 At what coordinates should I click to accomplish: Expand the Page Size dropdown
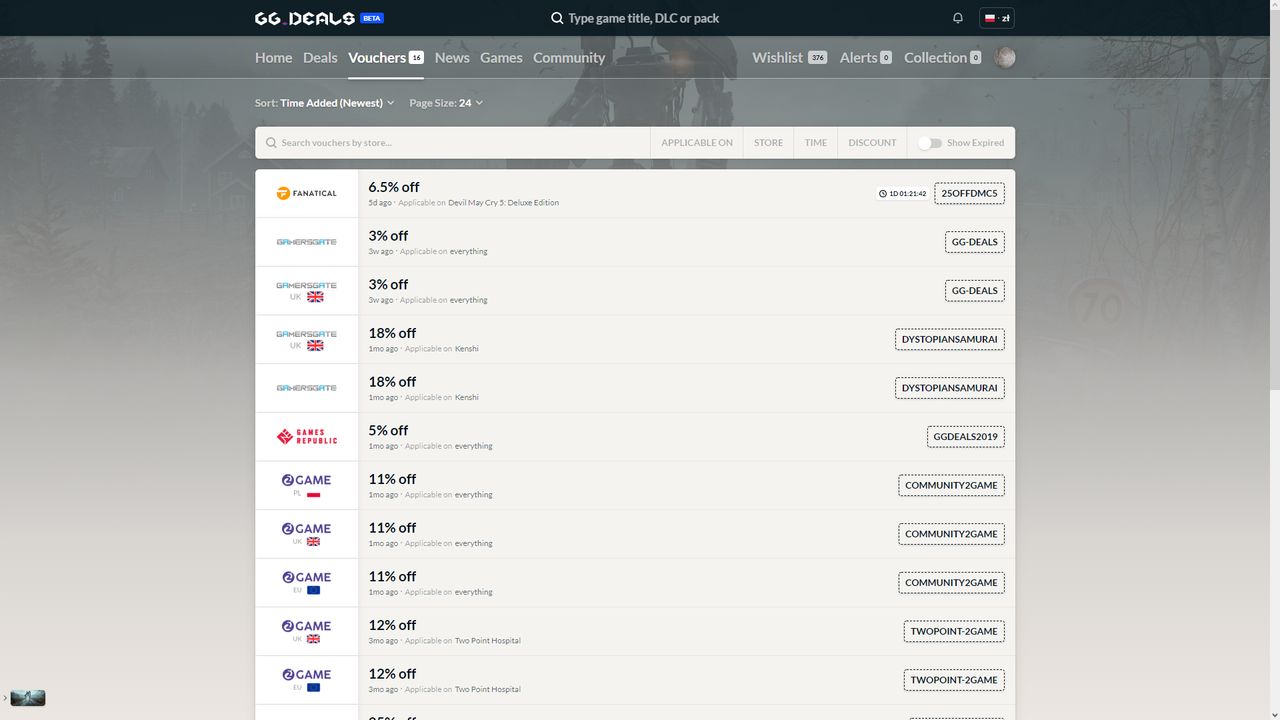coord(446,103)
